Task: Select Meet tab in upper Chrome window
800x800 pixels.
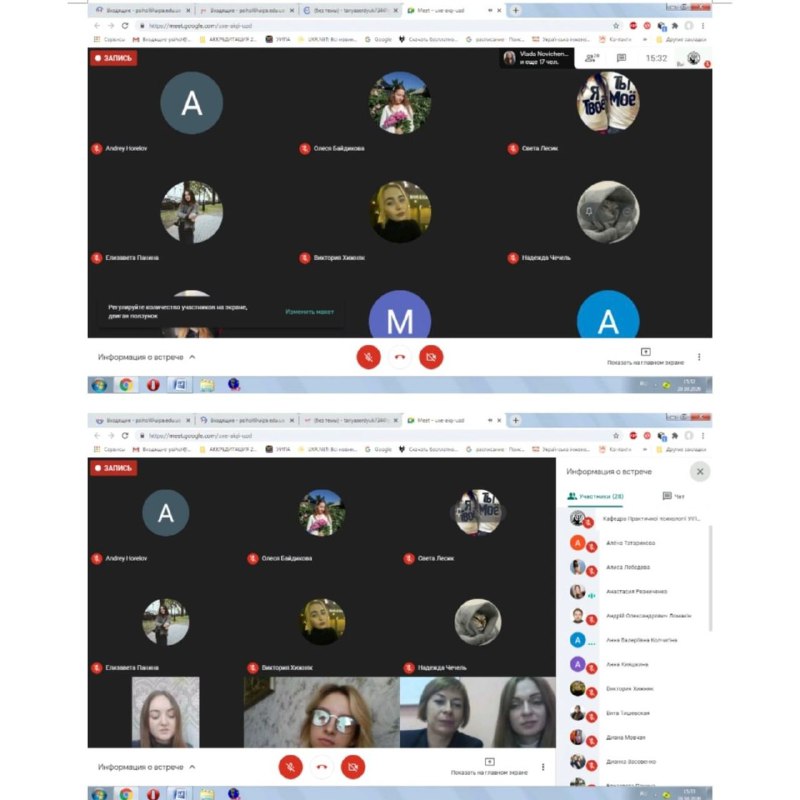Action: (454, 10)
